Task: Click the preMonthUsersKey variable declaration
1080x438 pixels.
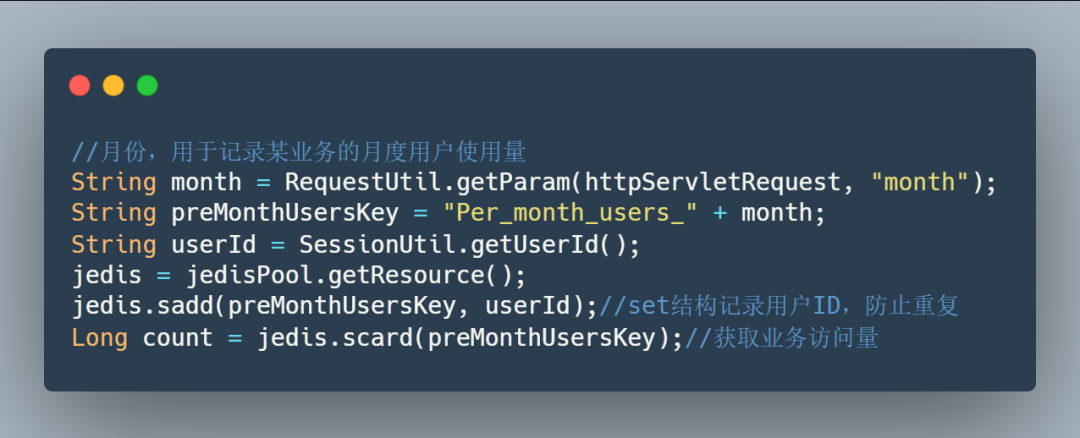Action: coord(284,213)
